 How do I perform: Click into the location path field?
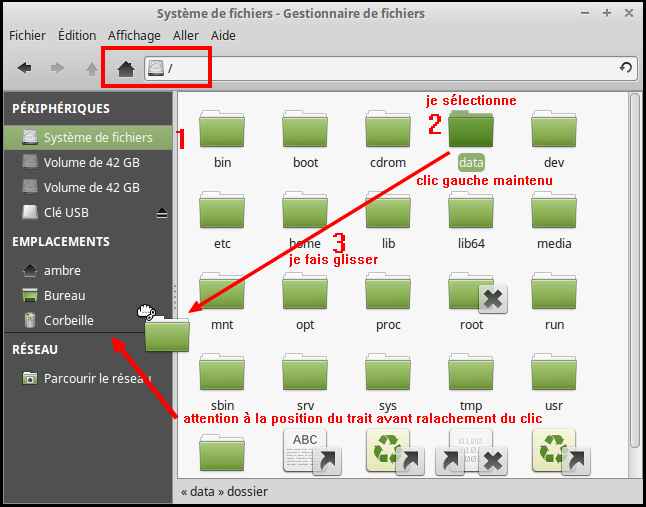coord(390,68)
